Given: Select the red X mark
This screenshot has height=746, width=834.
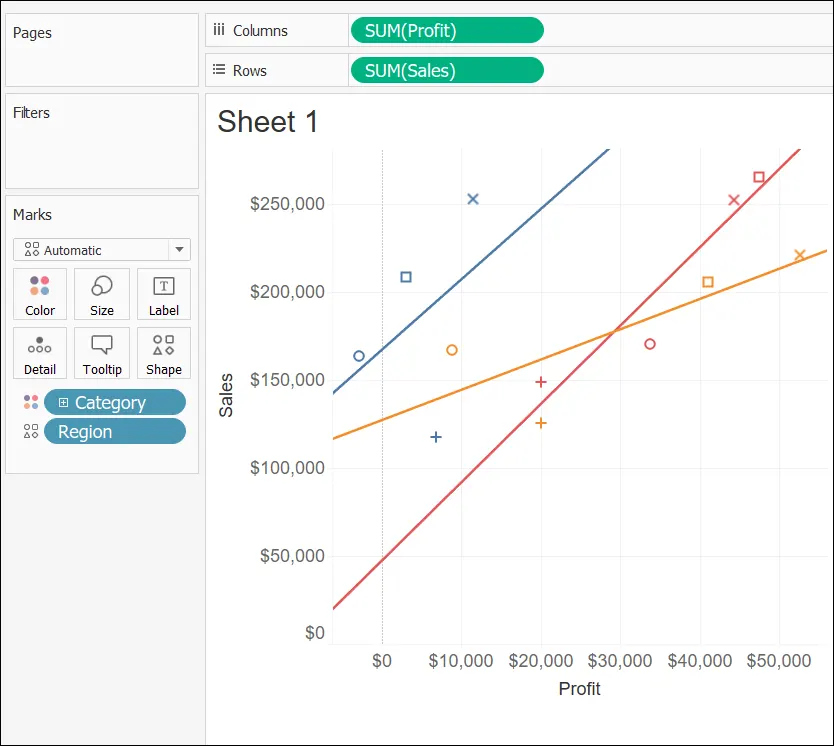Looking at the screenshot, I should 733,200.
